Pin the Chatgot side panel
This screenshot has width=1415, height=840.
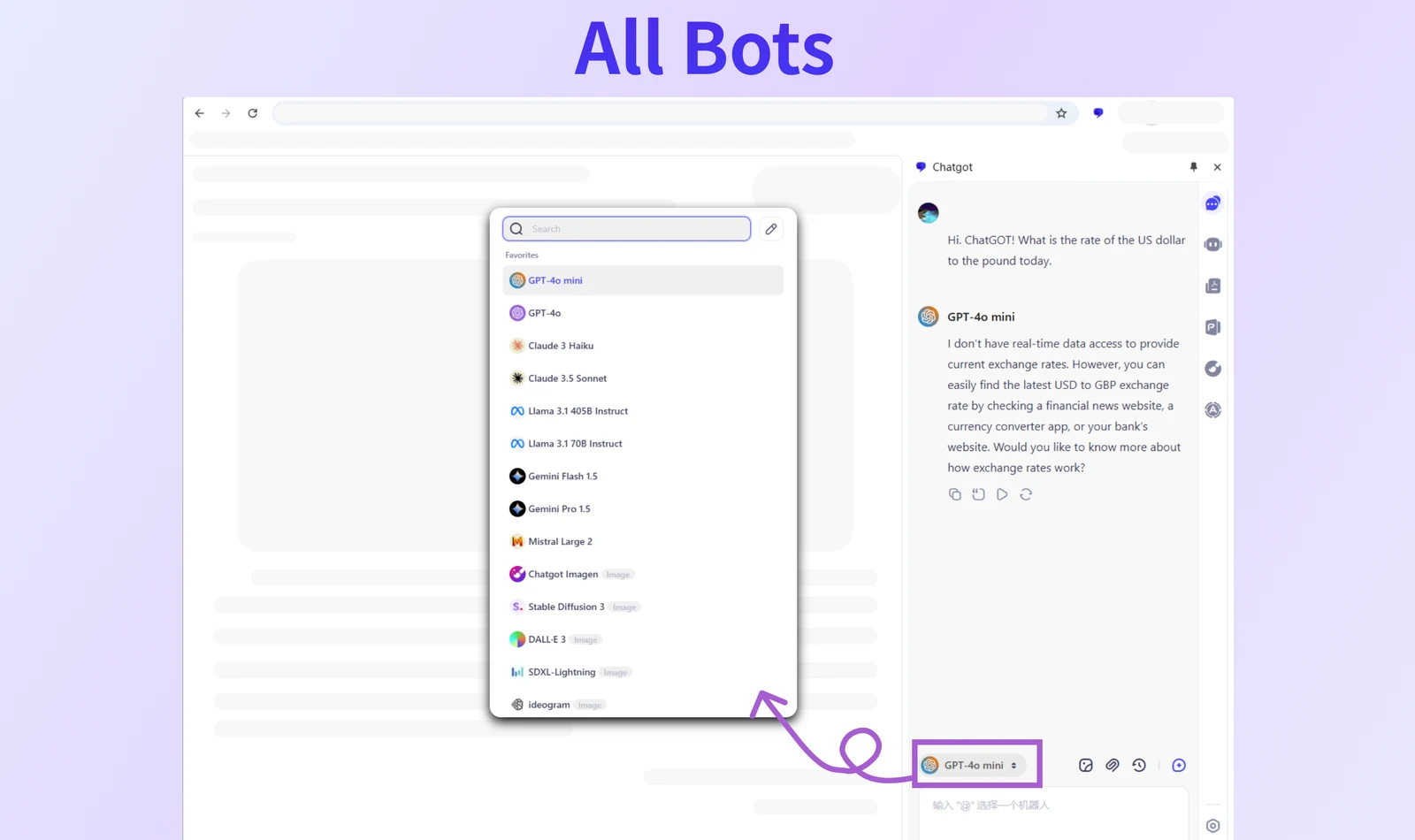(1193, 167)
